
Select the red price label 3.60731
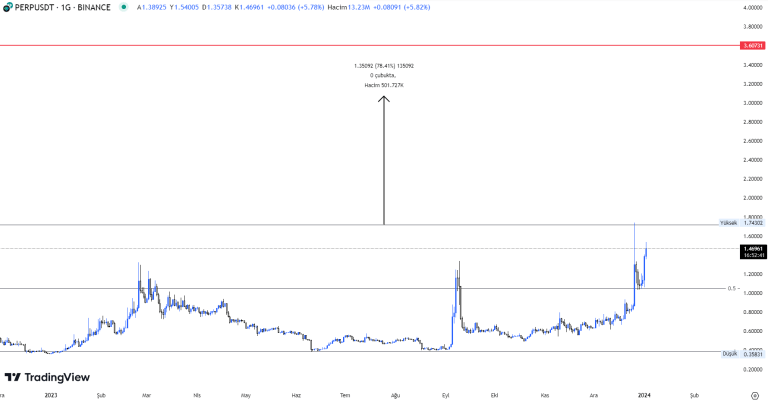pos(752,46)
